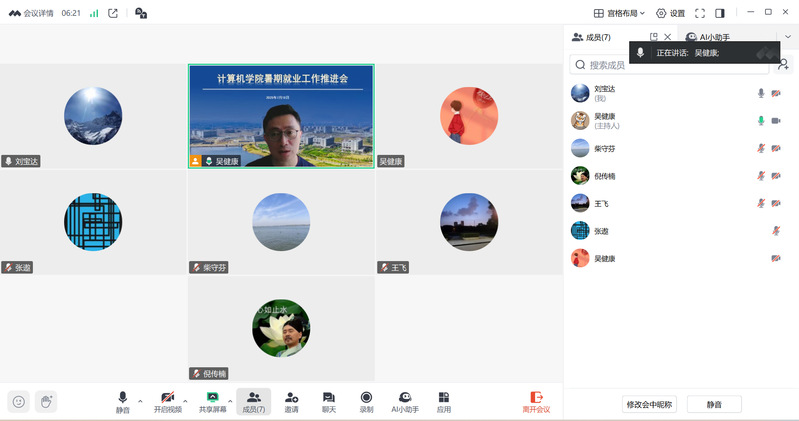
Task: Start 录制 recording
Action: pos(366,398)
